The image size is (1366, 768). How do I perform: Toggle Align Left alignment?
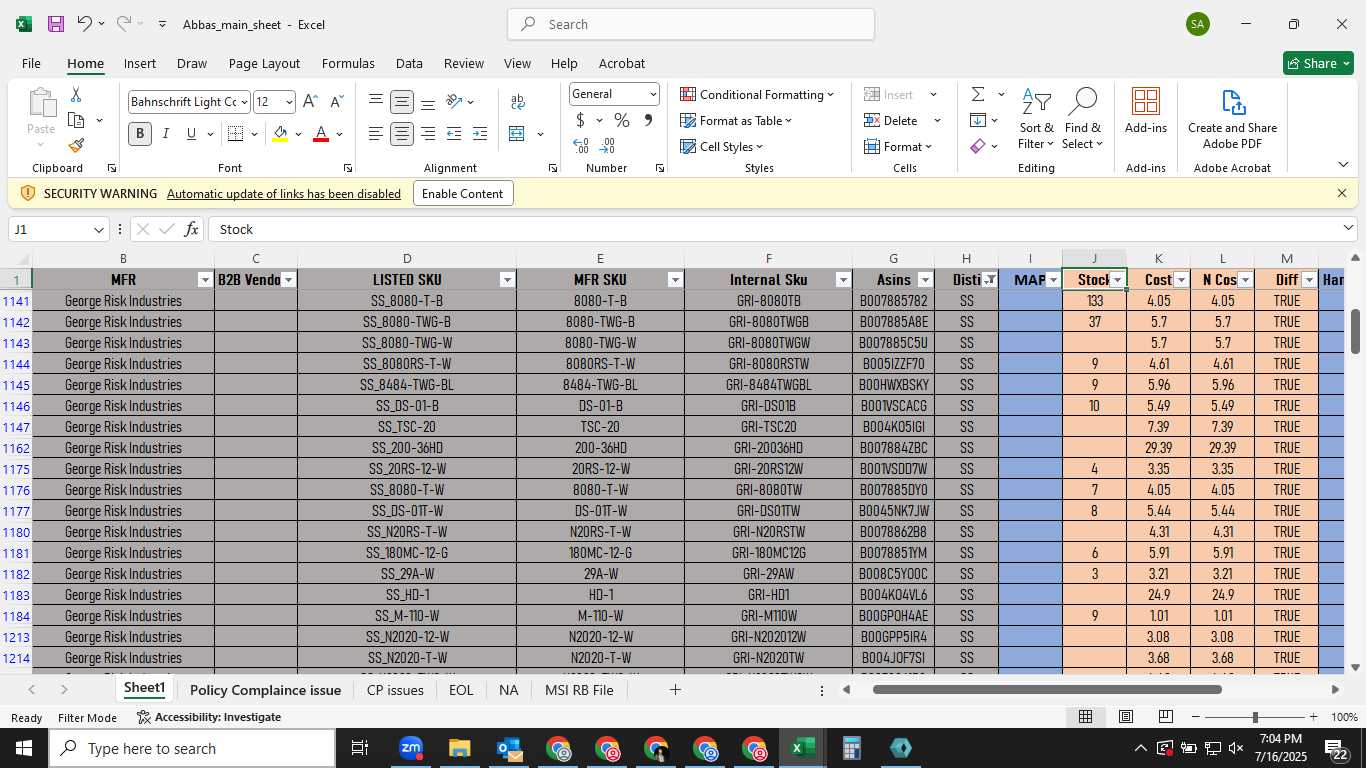point(376,134)
